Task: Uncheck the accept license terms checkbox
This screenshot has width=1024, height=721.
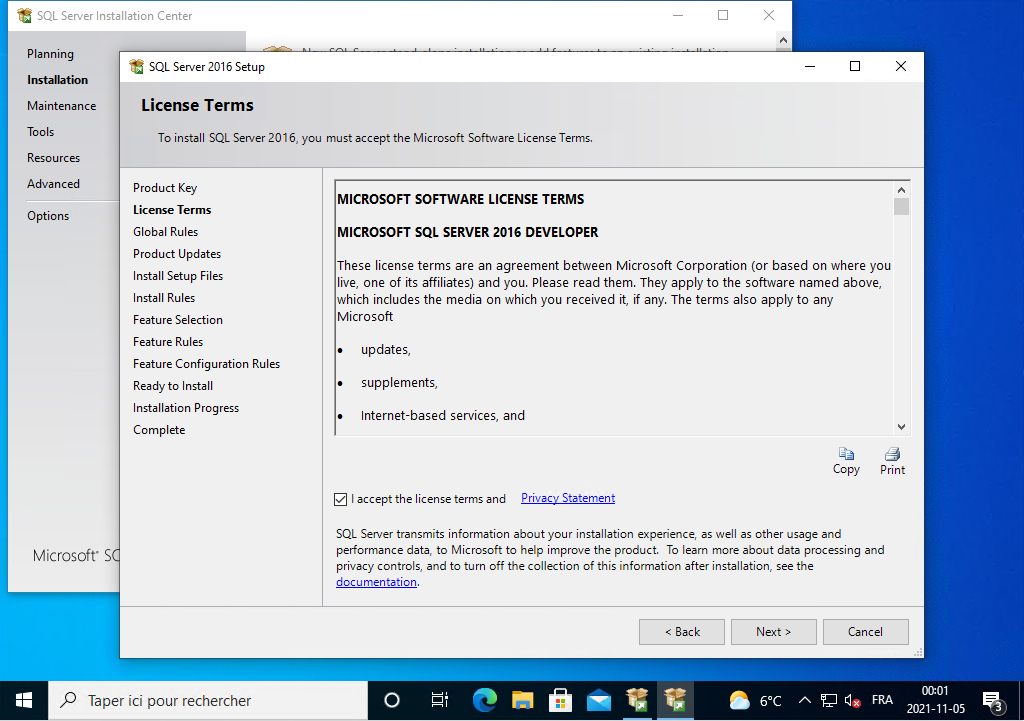Action: 342,499
